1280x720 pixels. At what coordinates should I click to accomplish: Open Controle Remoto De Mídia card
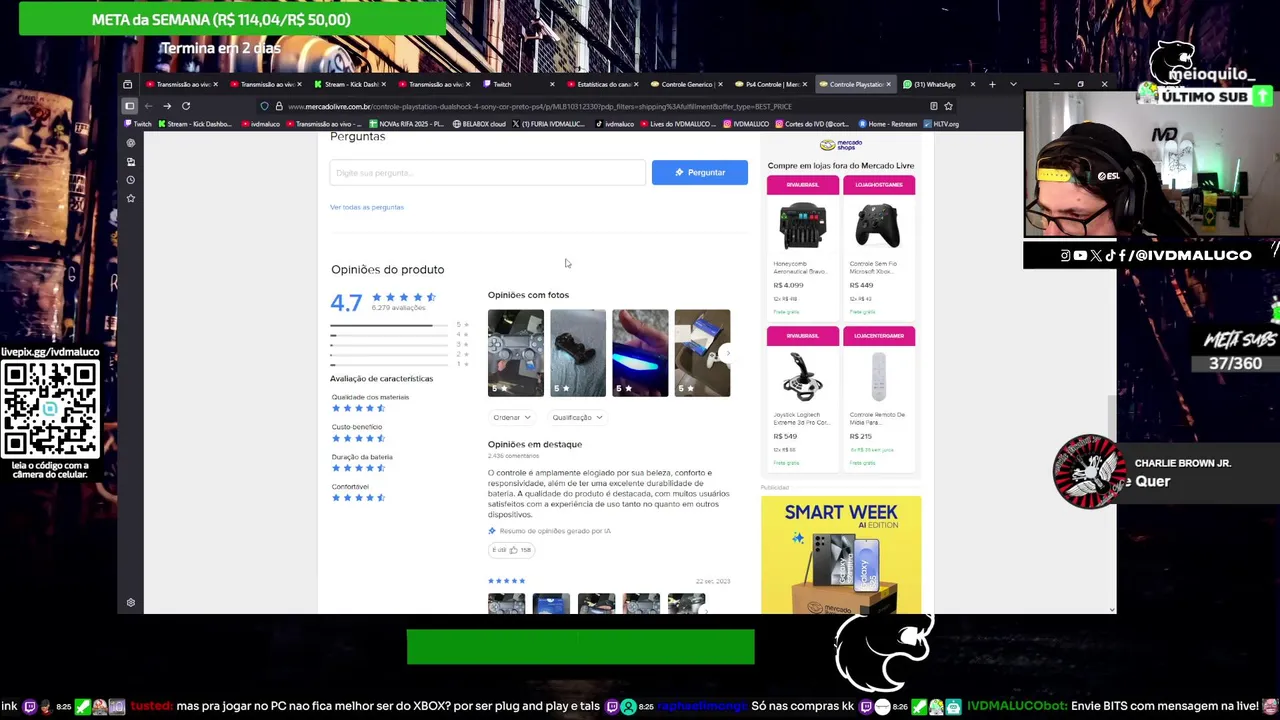tap(879, 398)
